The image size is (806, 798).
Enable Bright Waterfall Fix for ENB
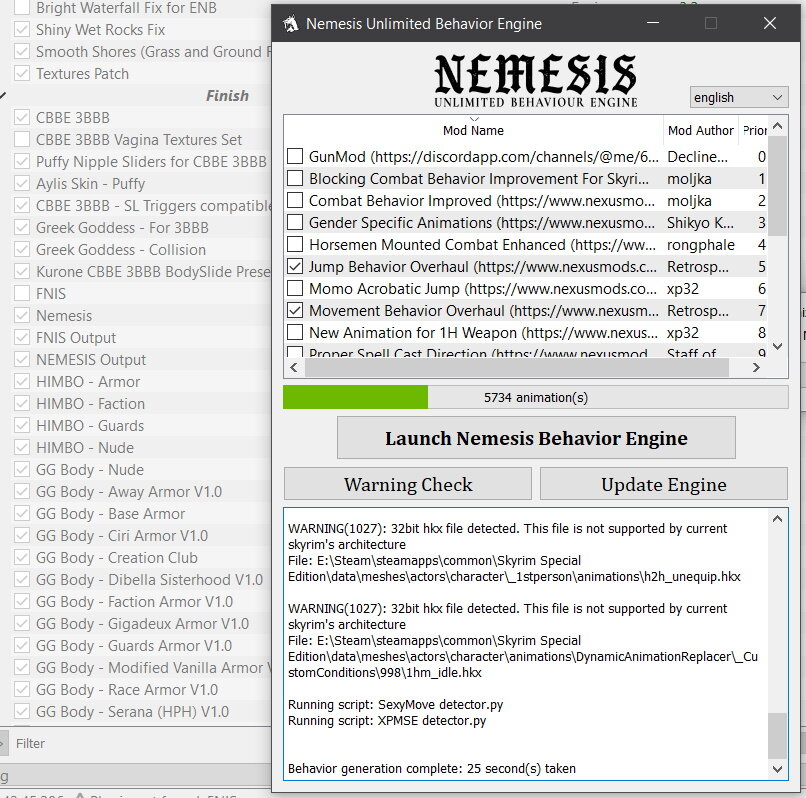(22, 7)
